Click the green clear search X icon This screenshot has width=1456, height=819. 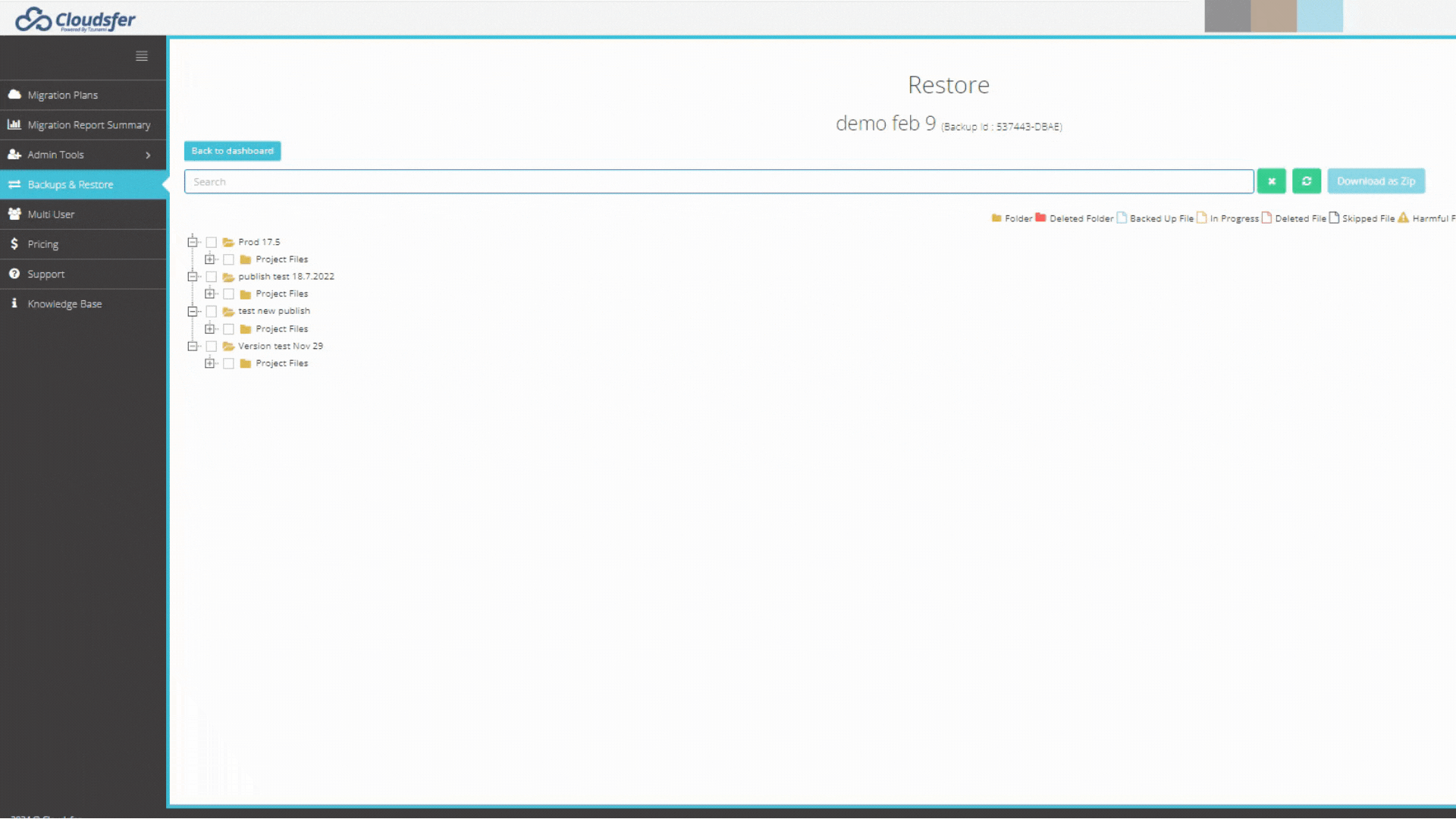point(1272,181)
